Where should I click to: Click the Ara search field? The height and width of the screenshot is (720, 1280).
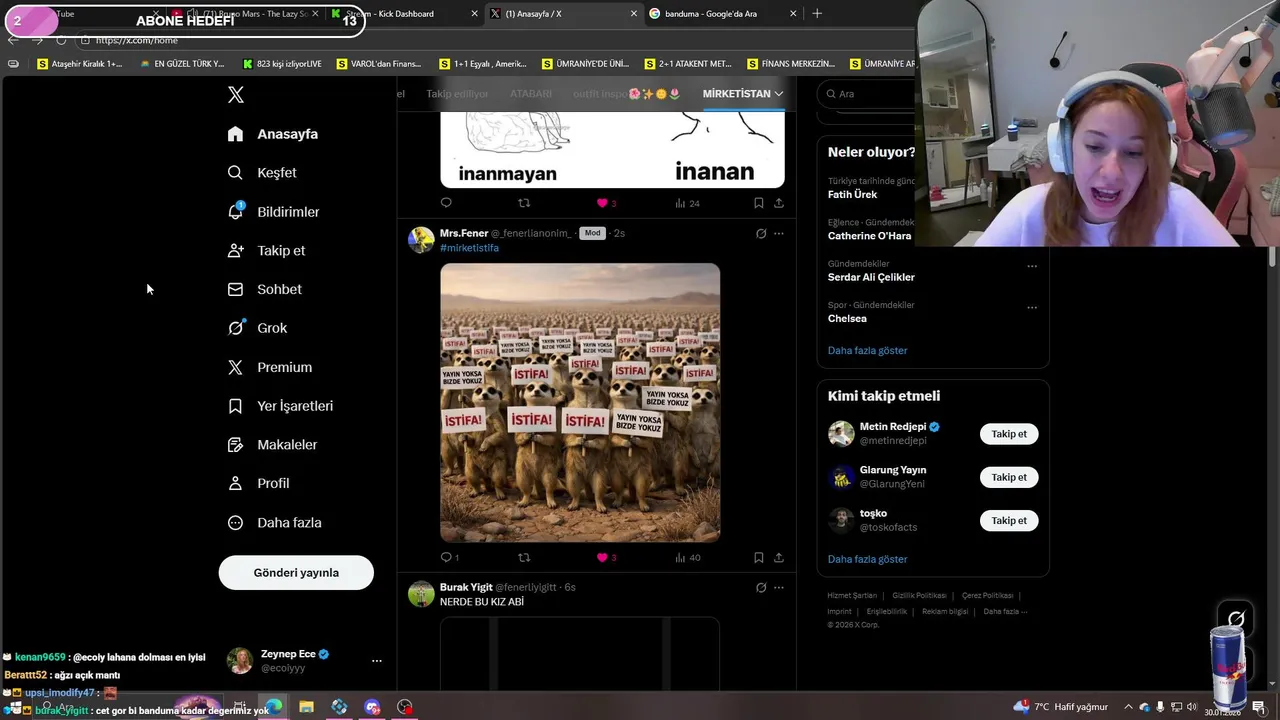click(x=866, y=94)
